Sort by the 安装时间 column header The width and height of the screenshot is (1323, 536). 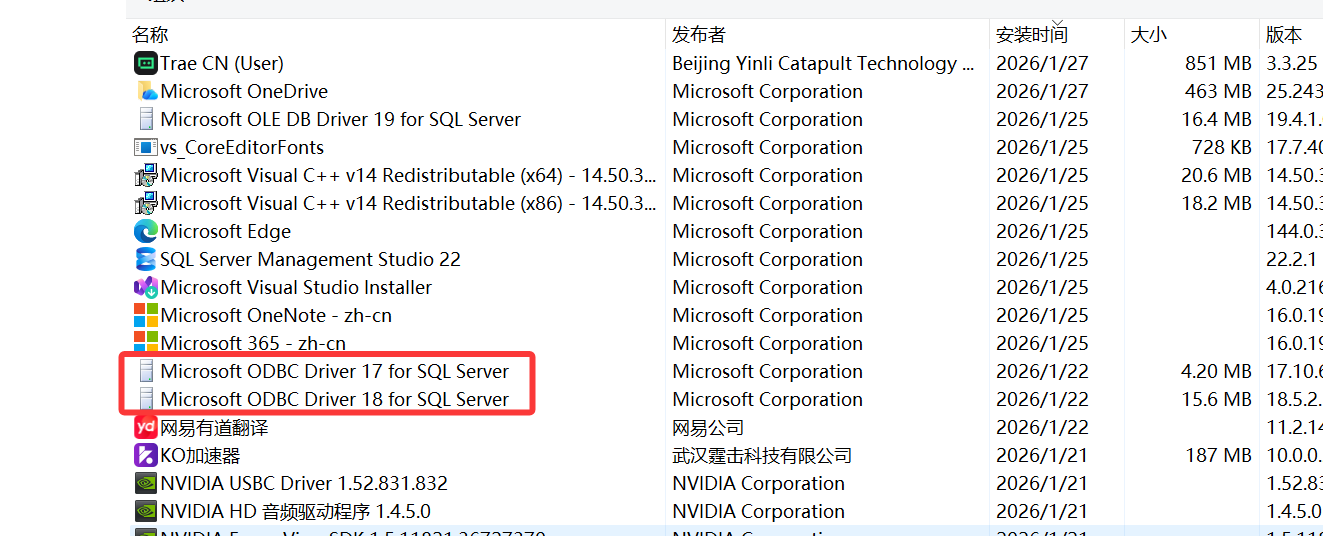[x=1032, y=34]
